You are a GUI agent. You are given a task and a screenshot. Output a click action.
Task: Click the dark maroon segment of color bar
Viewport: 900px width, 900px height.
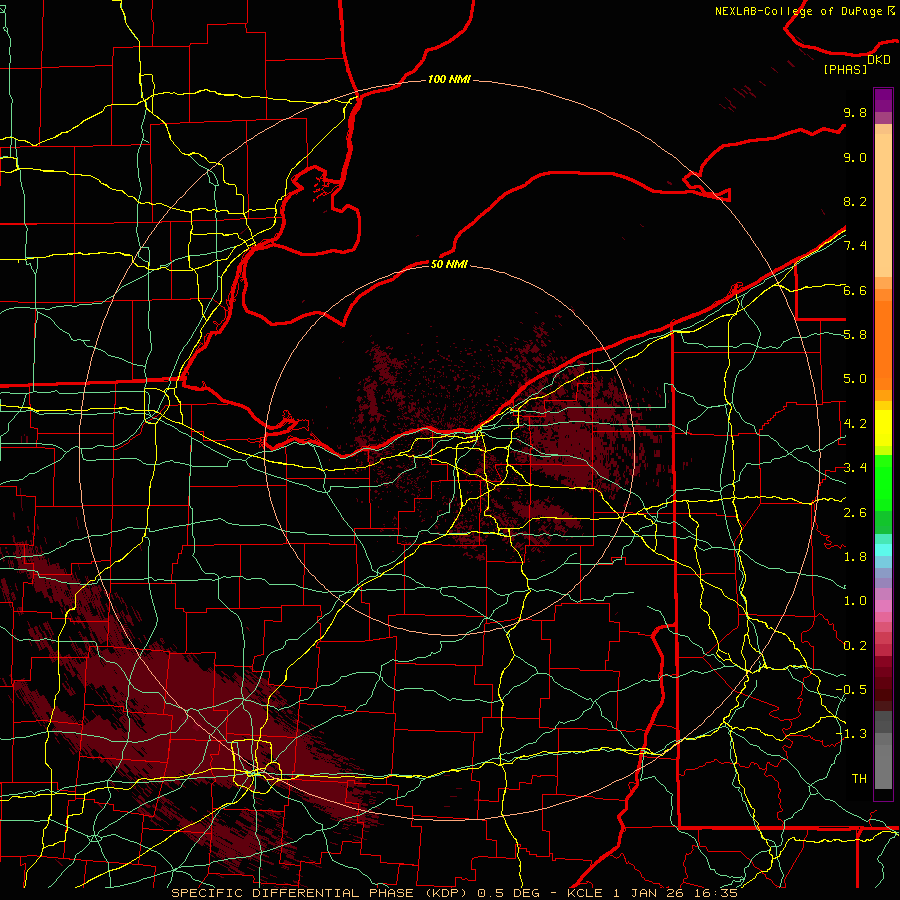[883, 689]
